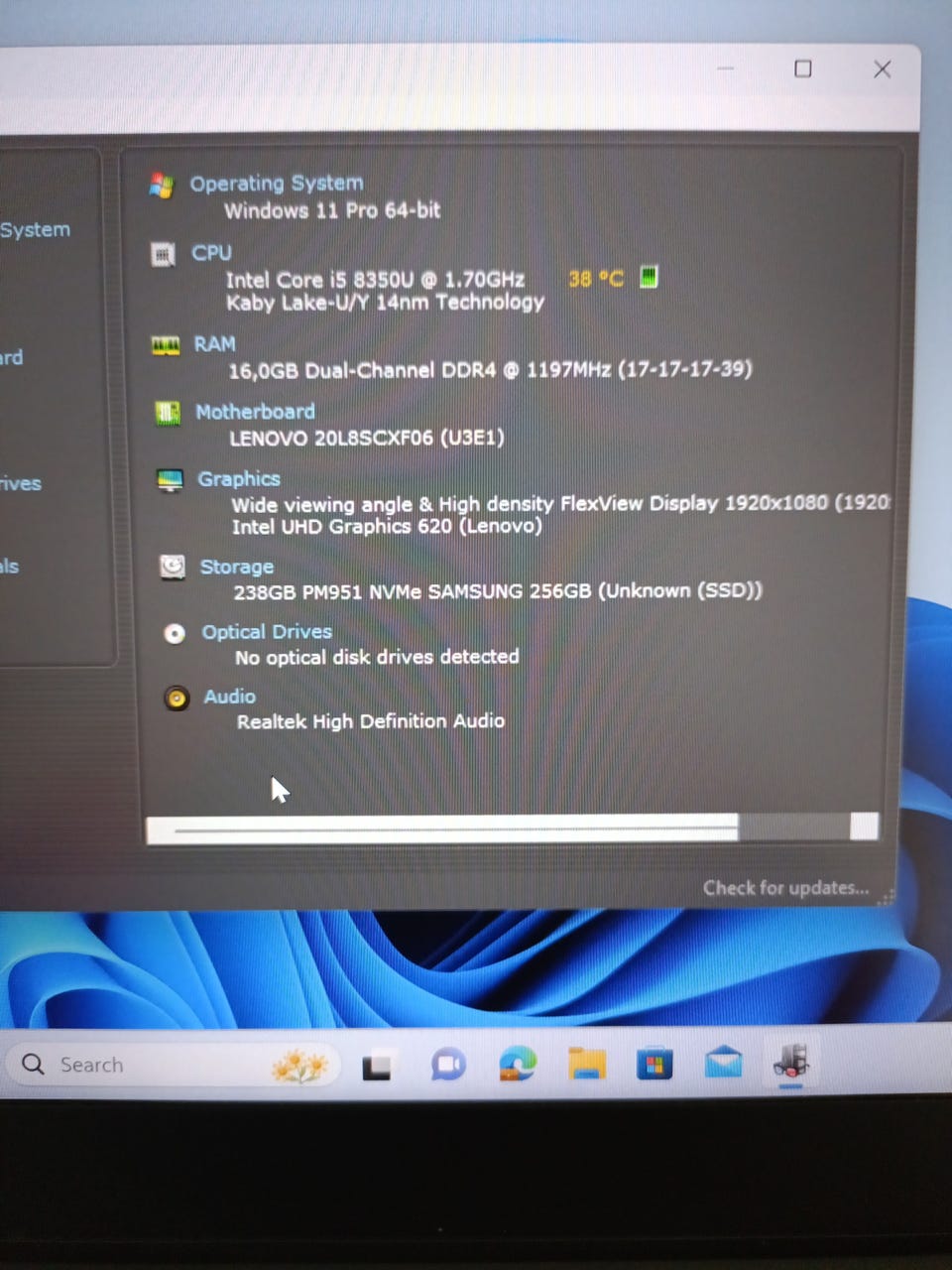Open the CPU section heading
Viewport: 952px width, 1270px height.
211,253
